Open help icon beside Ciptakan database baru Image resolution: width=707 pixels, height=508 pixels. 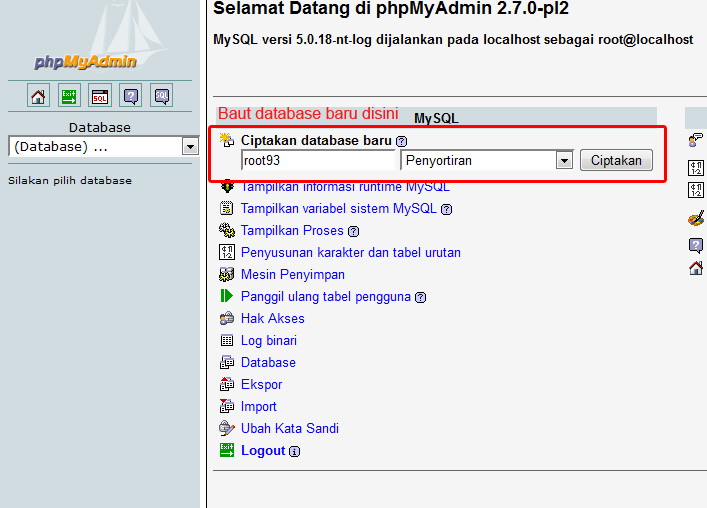[401, 142]
